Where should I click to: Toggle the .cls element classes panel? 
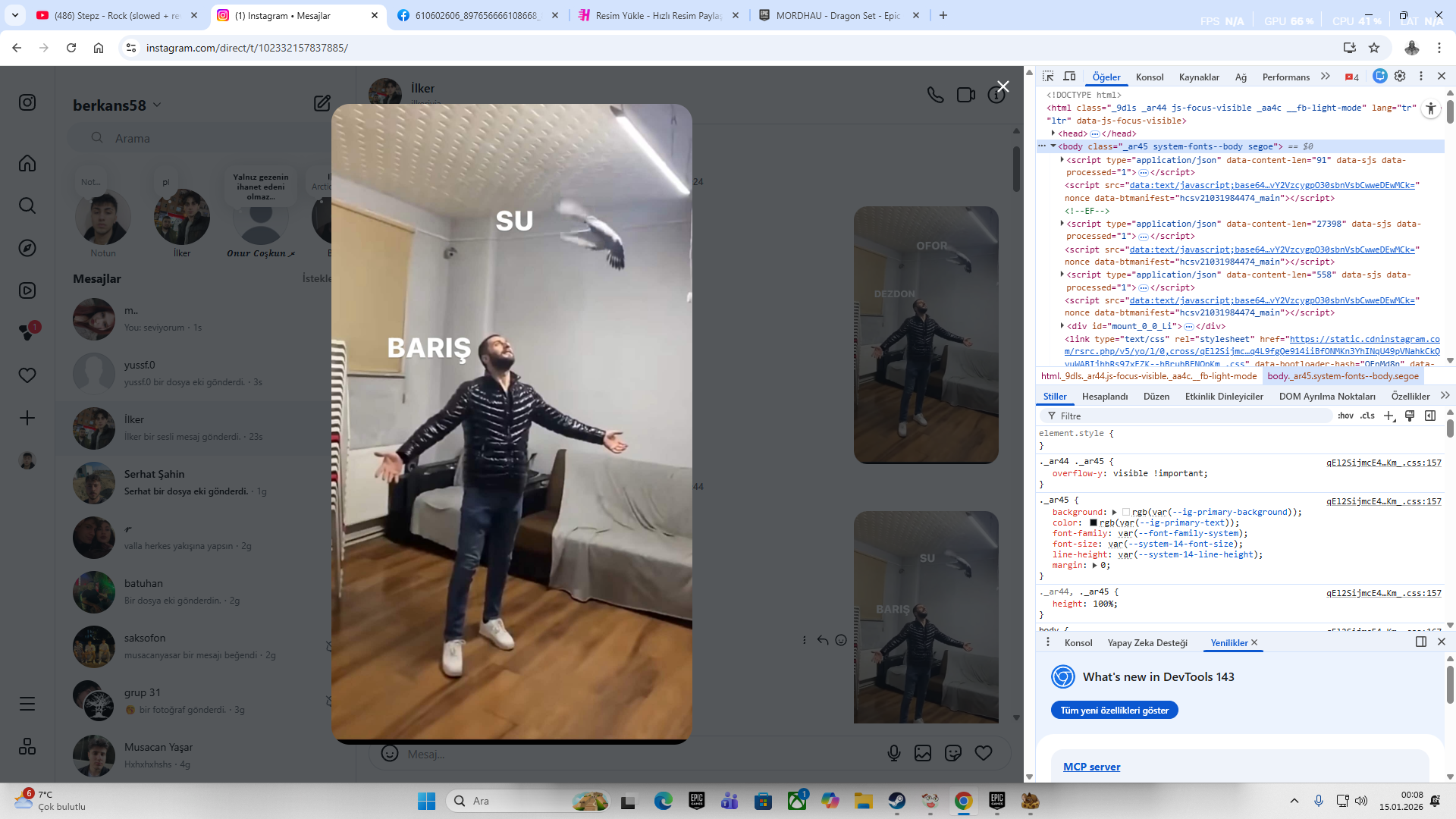(x=1367, y=416)
